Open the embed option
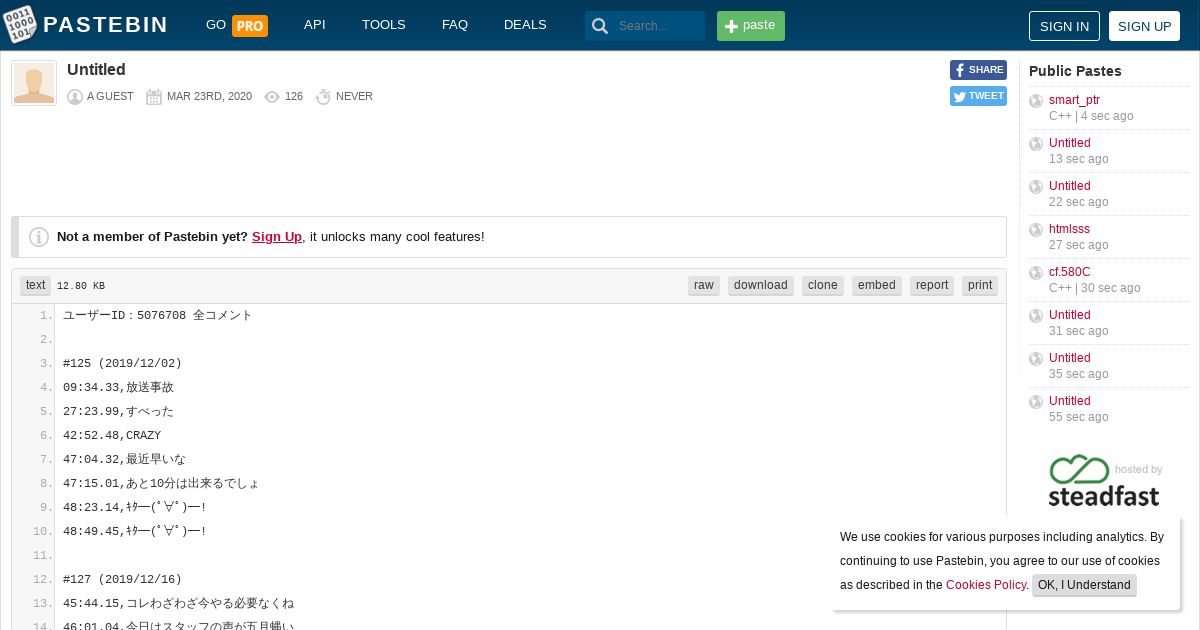 click(877, 285)
